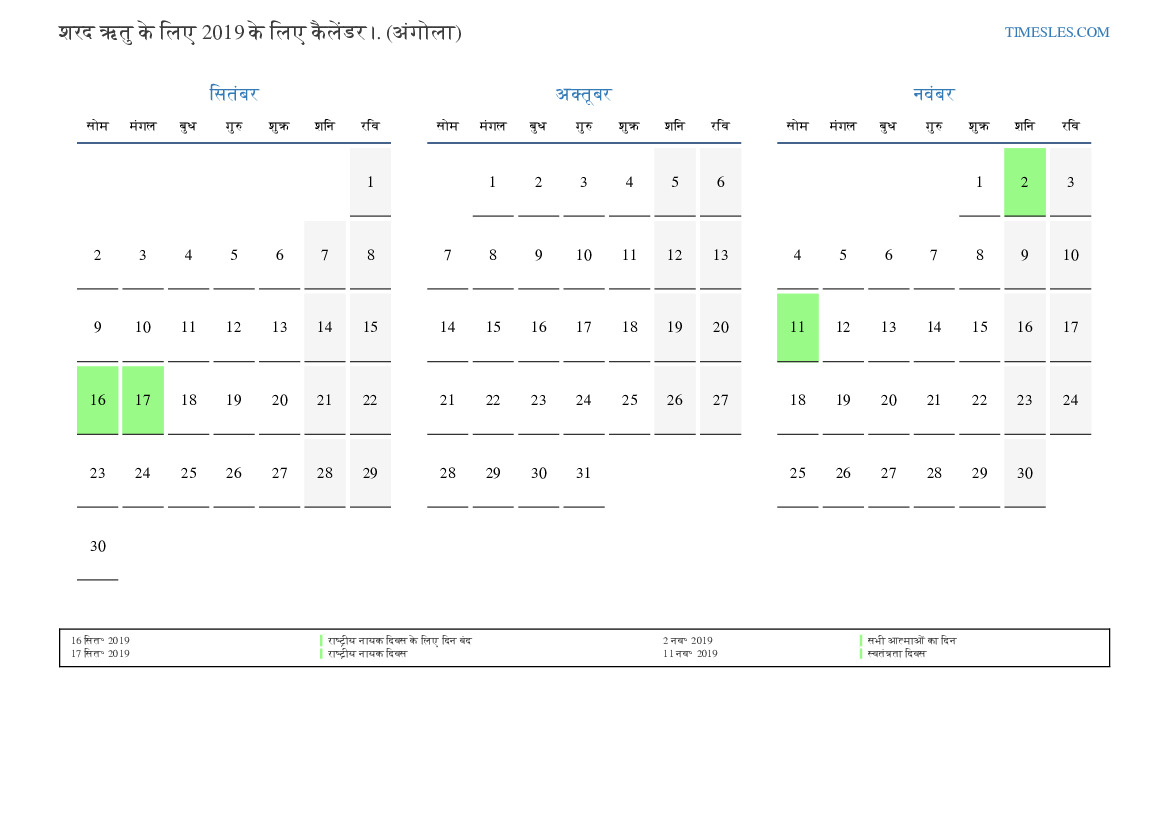Select date 10 in अक्तूबर
The image size is (1169, 827).
tap(584, 255)
